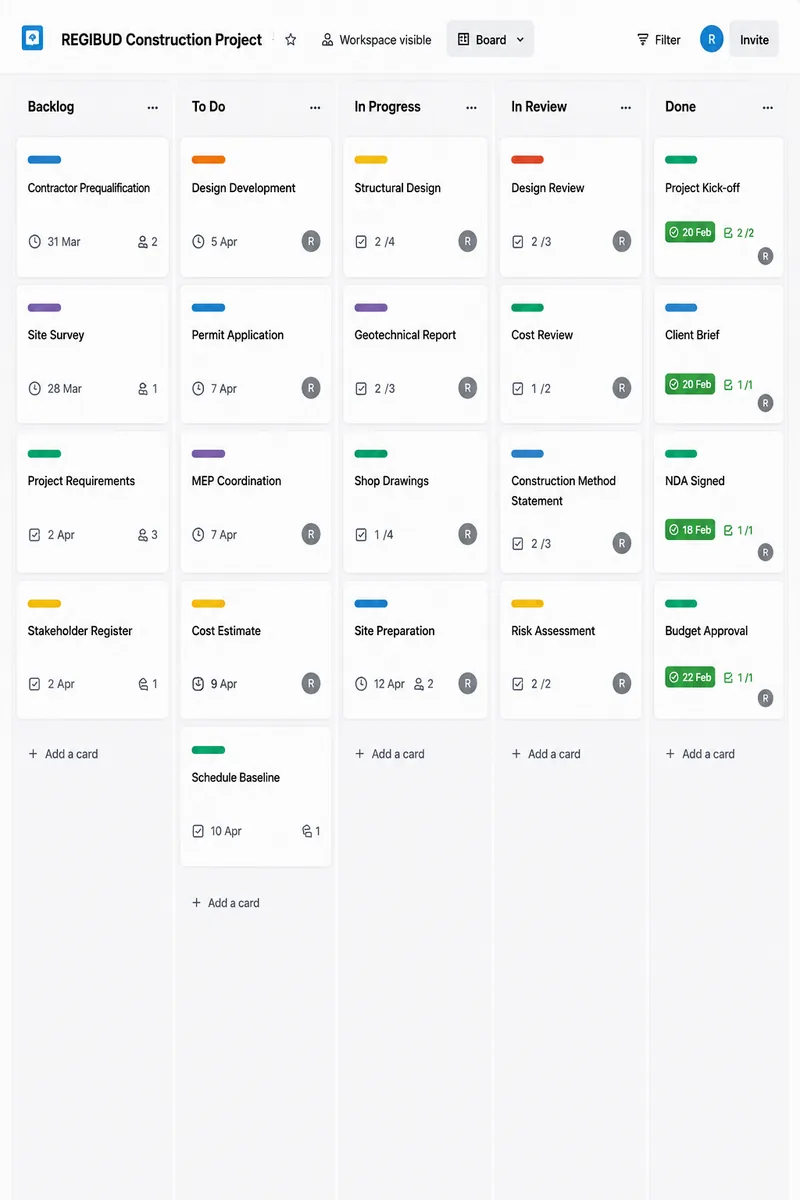Click members icon on Contractor Prequalification card

point(143,242)
